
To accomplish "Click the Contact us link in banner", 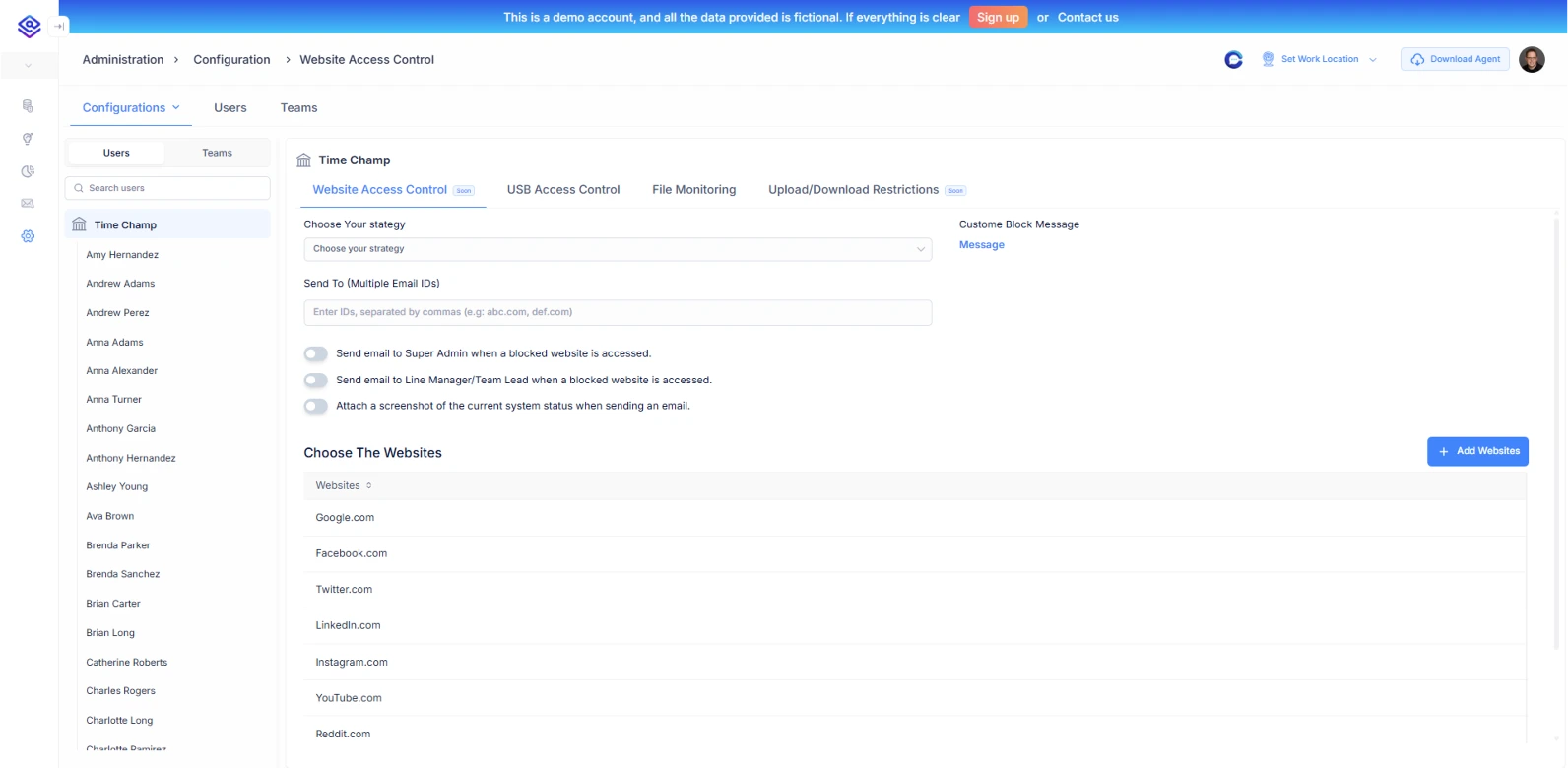I will point(1087,17).
